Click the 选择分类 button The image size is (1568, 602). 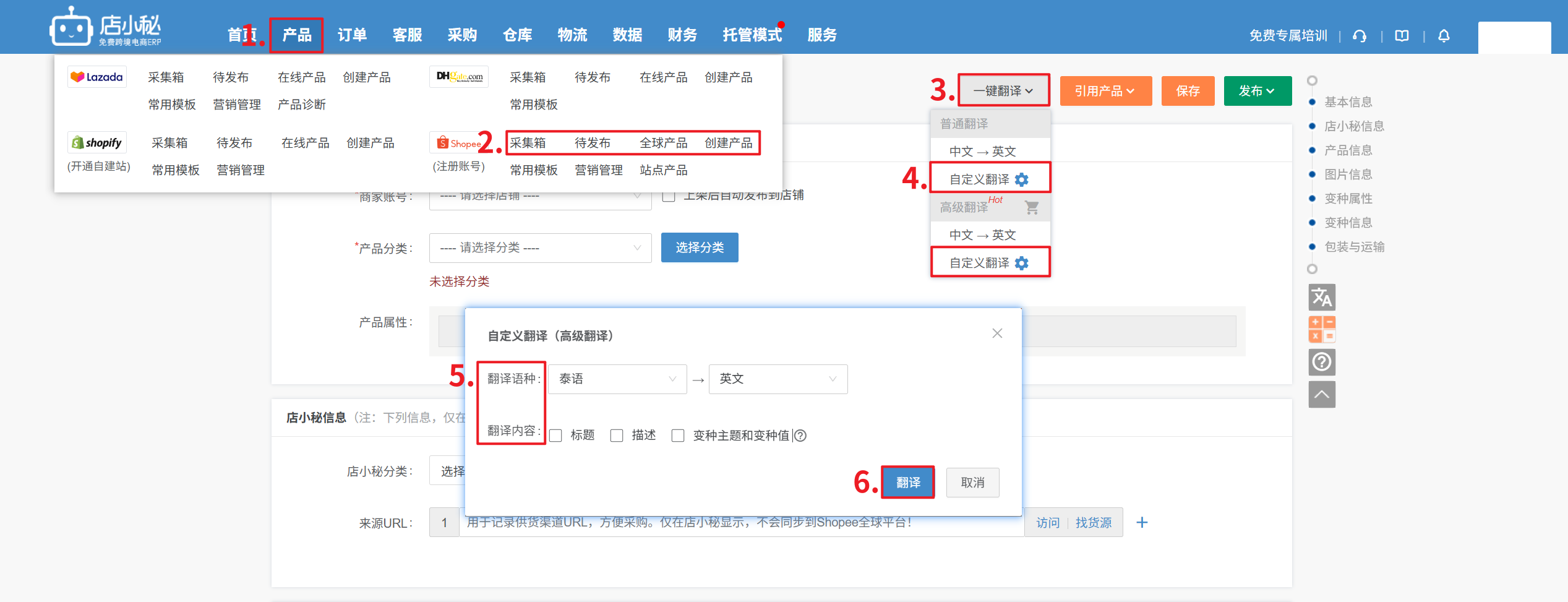click(699, 247)
